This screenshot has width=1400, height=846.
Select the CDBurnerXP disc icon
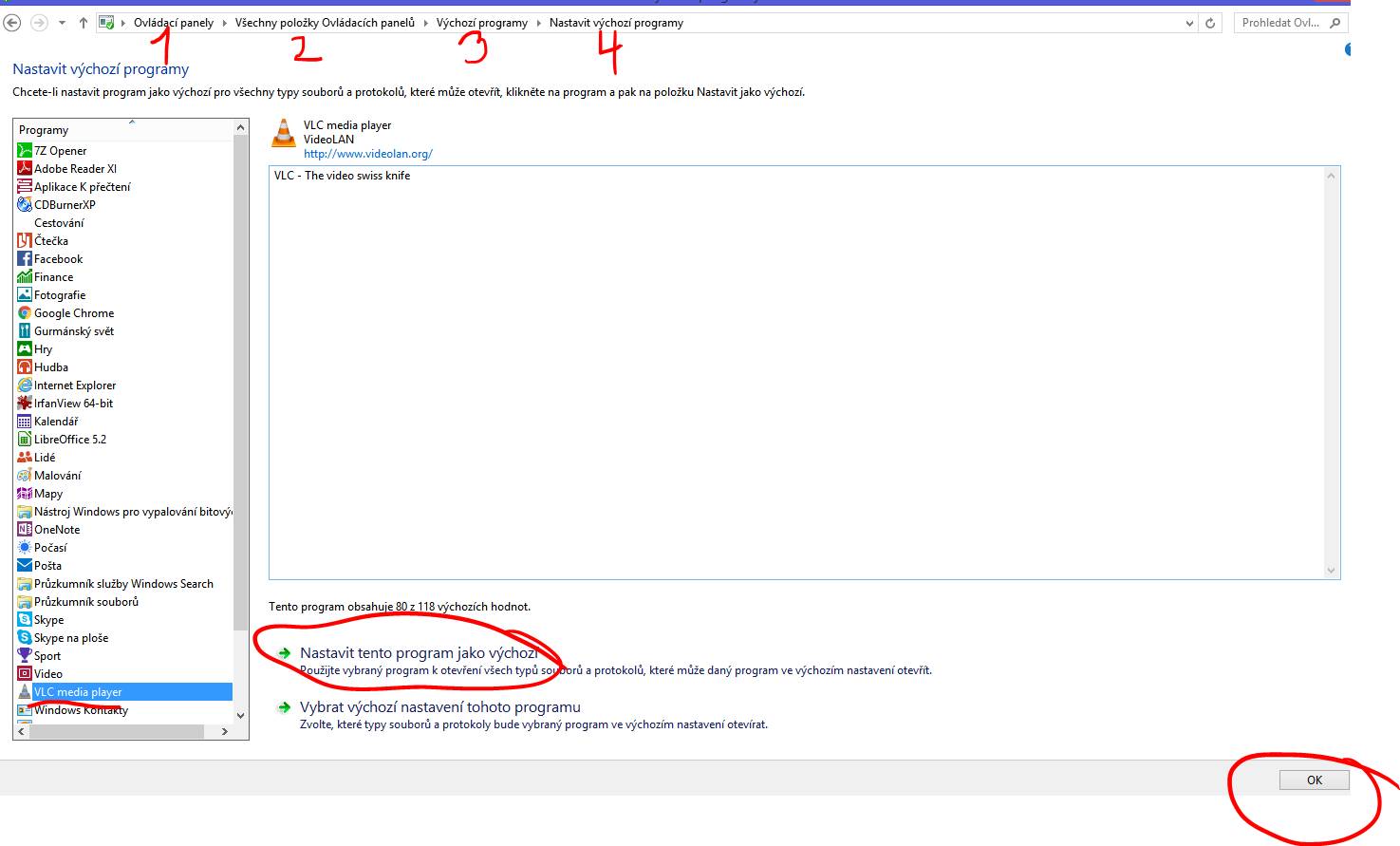point(25,204)
